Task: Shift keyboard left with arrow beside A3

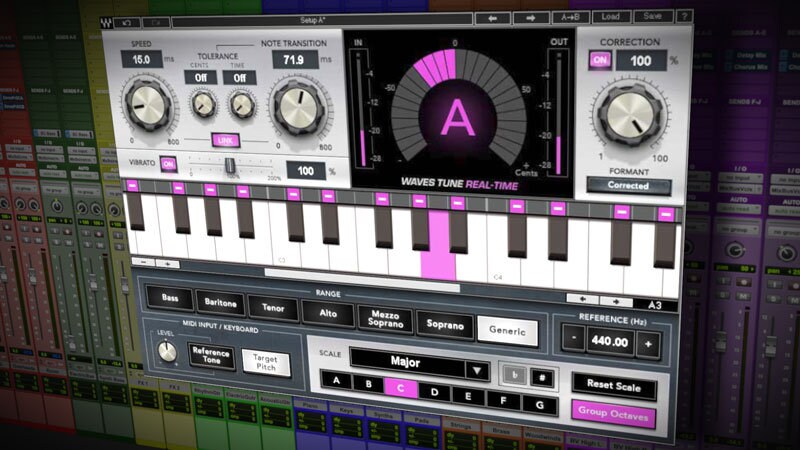Action: tap(583, 299)
